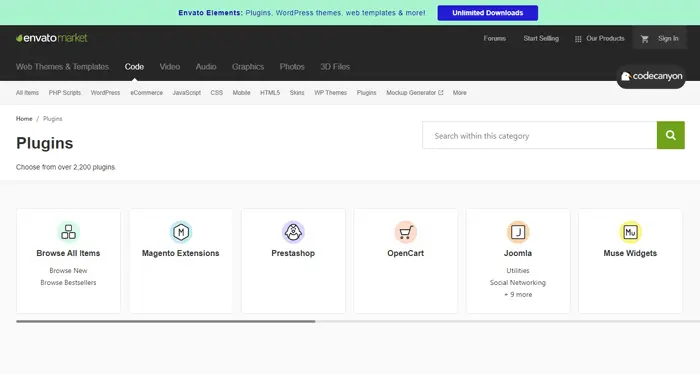Expand the Our Products menu
Screen dimensions: 700x374
pyautogui.click(x=605, y=38)
